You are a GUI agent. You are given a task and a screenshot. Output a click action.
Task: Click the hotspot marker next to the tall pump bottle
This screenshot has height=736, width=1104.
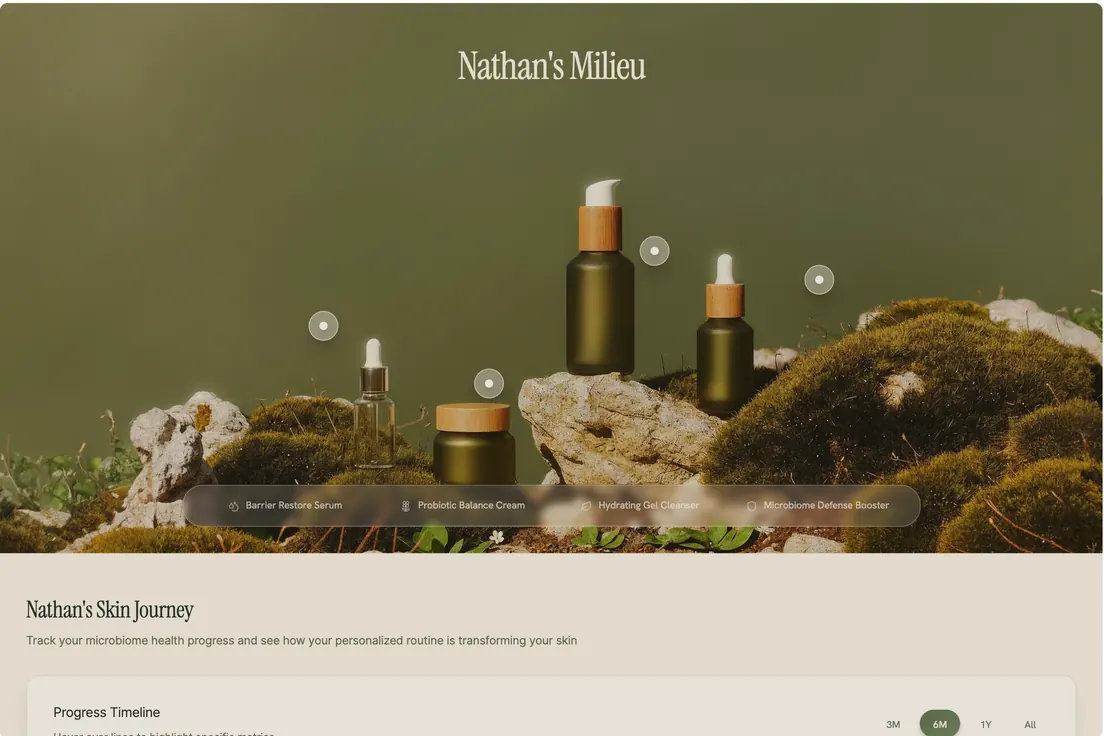click(x=654, y=251)
